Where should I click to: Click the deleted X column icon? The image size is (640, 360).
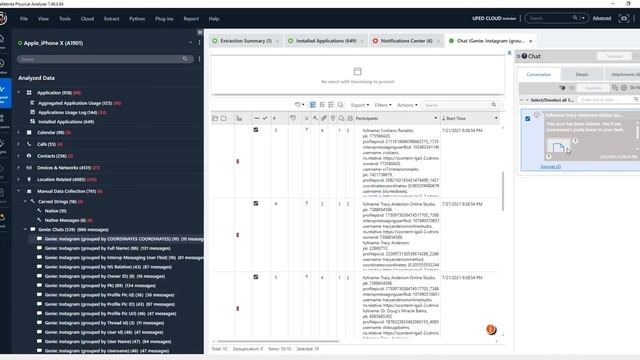point(307,118)
